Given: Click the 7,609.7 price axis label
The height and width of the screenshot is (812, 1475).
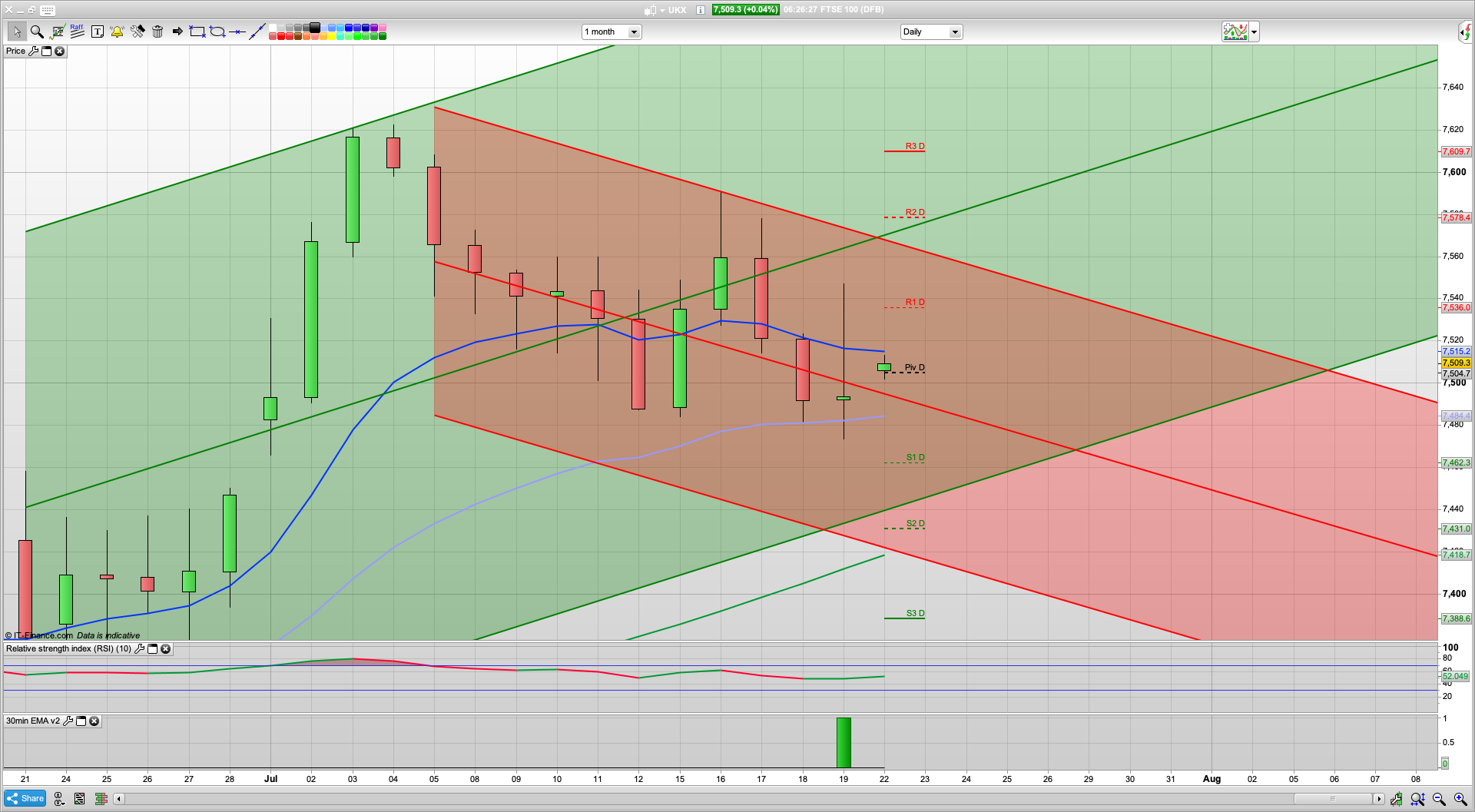Looking at the screenshot, I should point(1456,151).
